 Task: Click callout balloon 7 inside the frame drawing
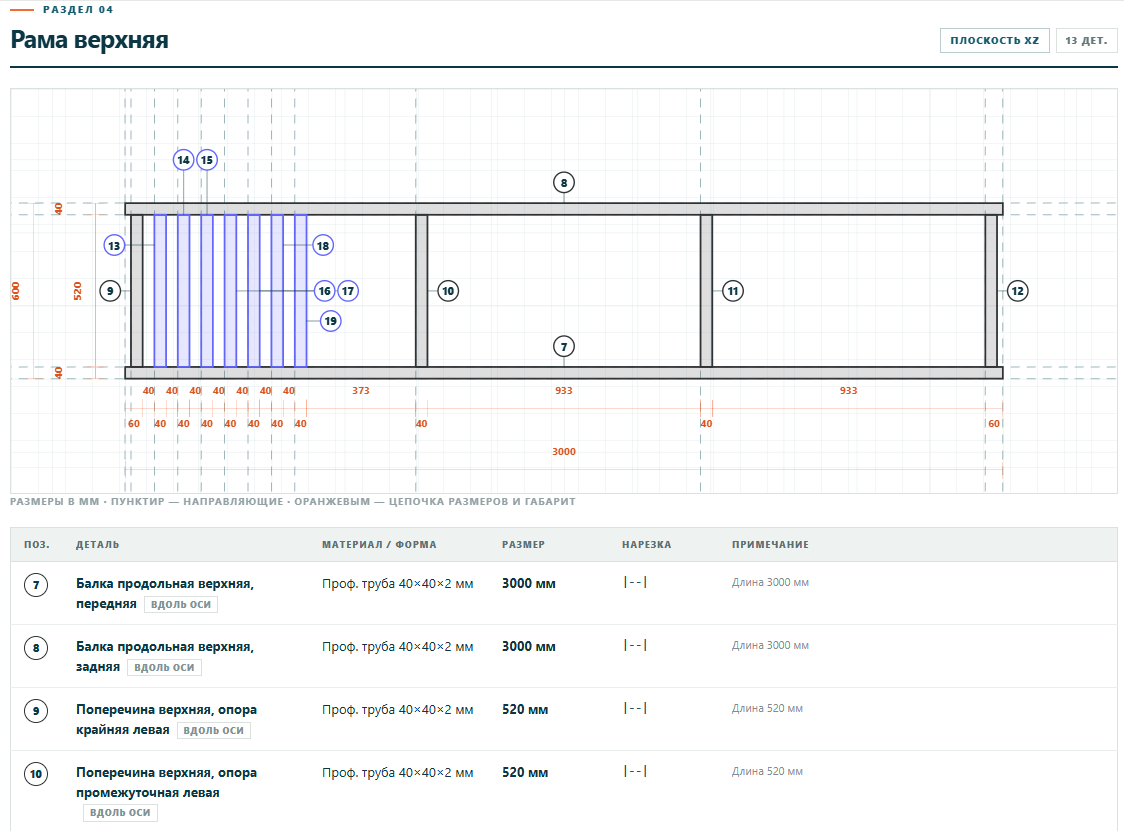click(x=564, y=347)
